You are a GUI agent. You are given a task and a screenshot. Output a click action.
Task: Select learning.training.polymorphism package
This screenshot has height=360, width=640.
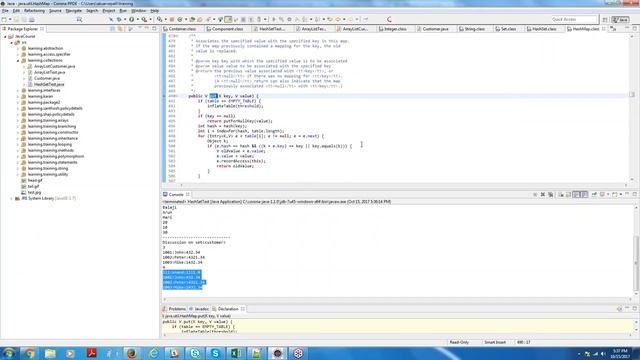[x=56, y=156]
